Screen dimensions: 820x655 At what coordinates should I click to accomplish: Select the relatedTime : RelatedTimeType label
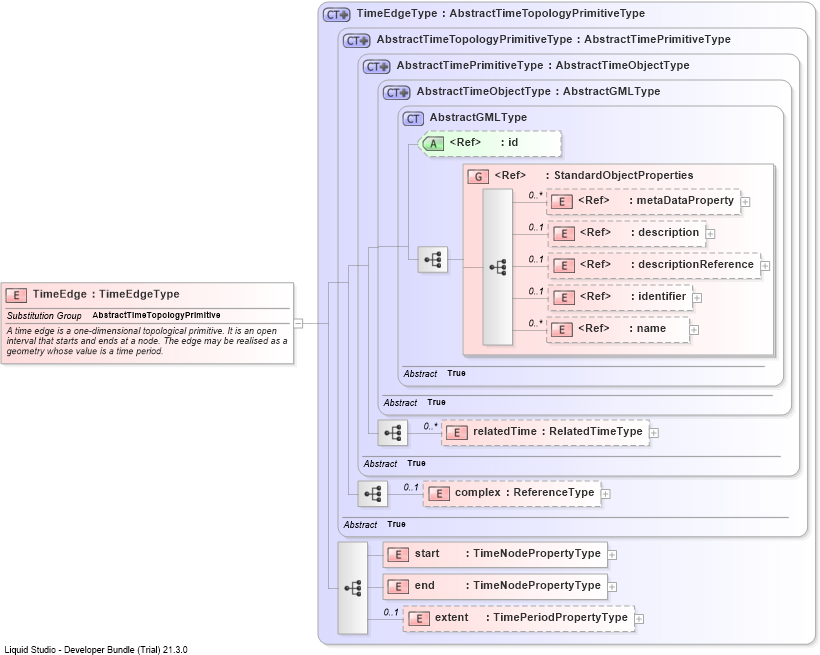tap(557, 431)
